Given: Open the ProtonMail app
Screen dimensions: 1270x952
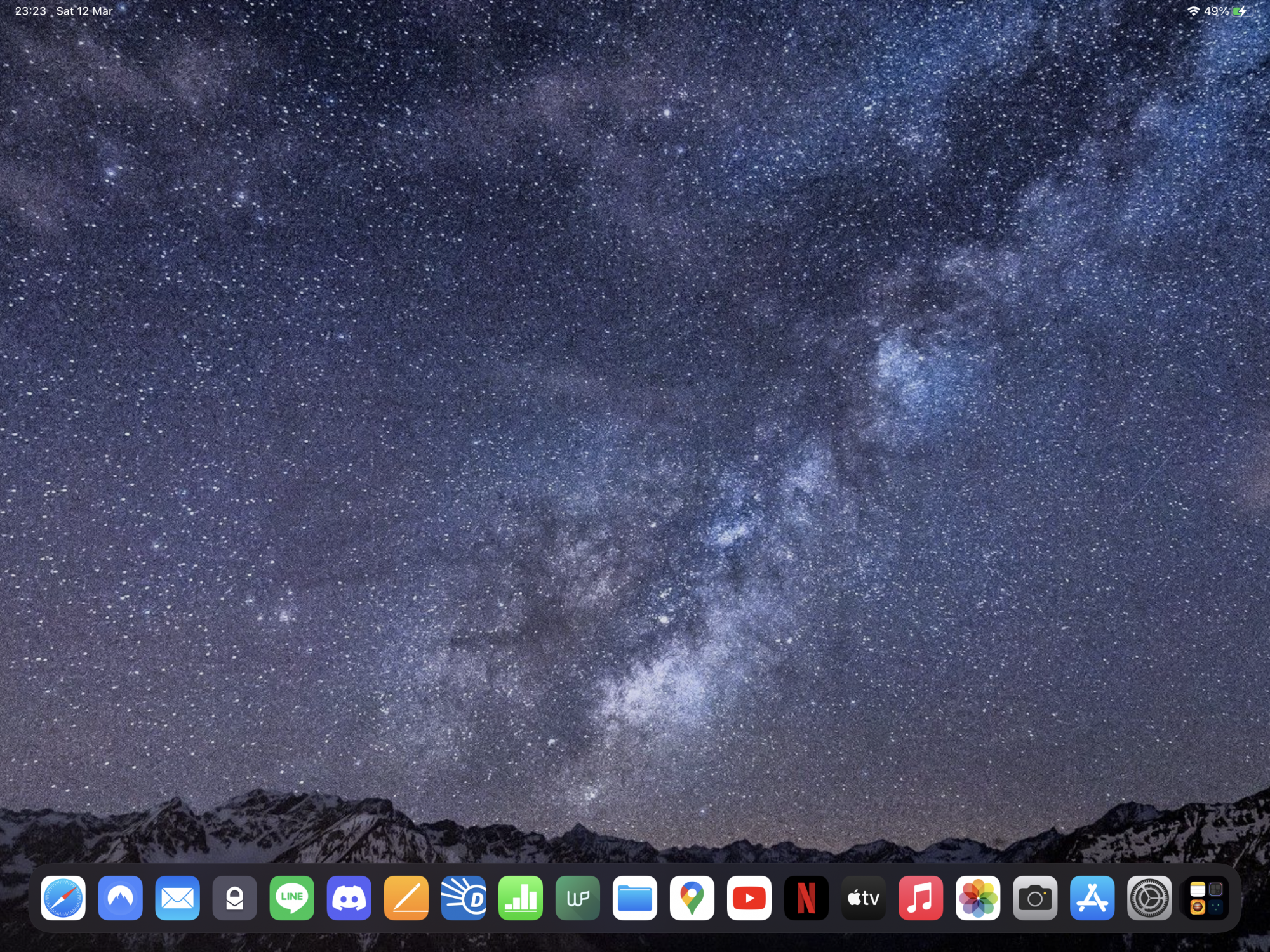Looking at the screenshot, I should click(x=234, y=898).
